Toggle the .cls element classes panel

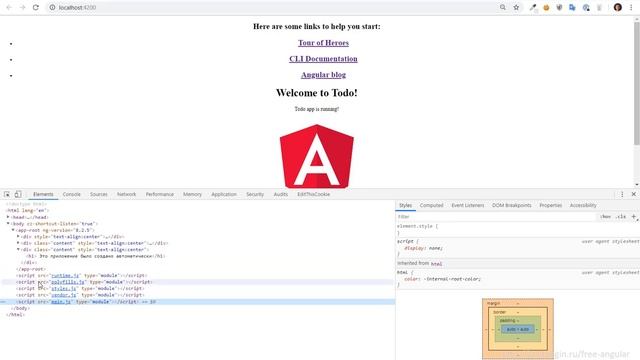click(x=621, y=217)
